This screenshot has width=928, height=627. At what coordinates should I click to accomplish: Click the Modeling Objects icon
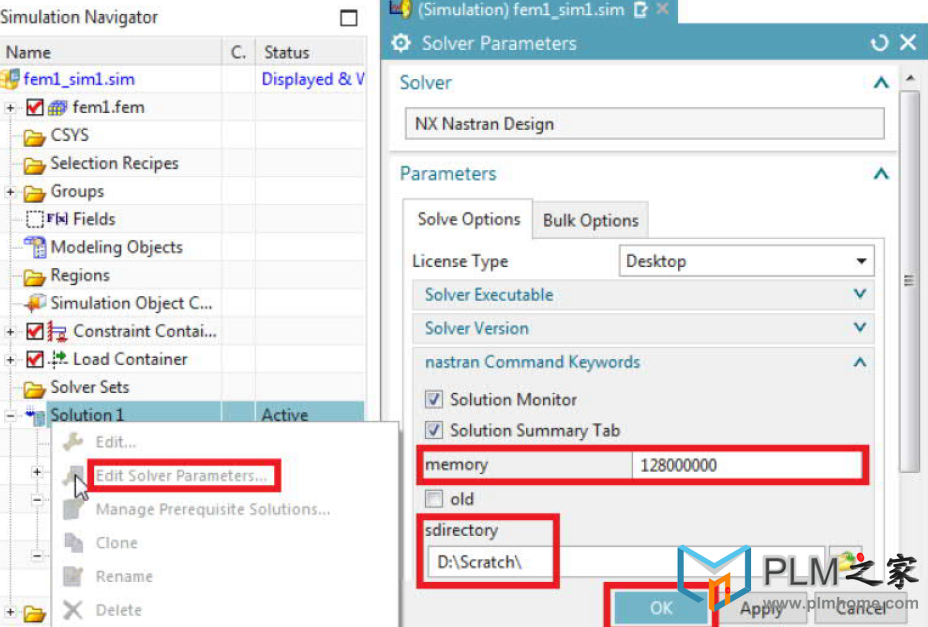tap(35, 247)
